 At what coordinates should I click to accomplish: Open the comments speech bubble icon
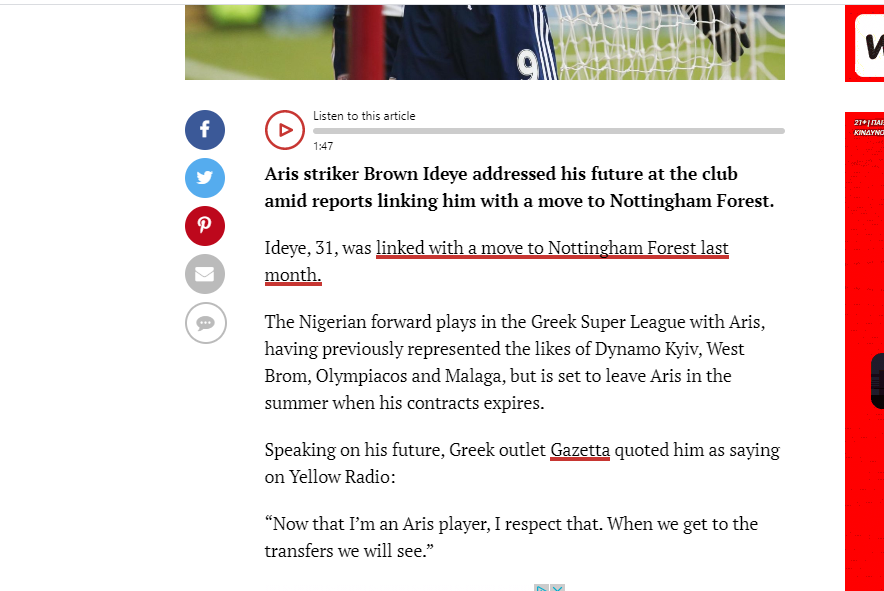[205, 323]
